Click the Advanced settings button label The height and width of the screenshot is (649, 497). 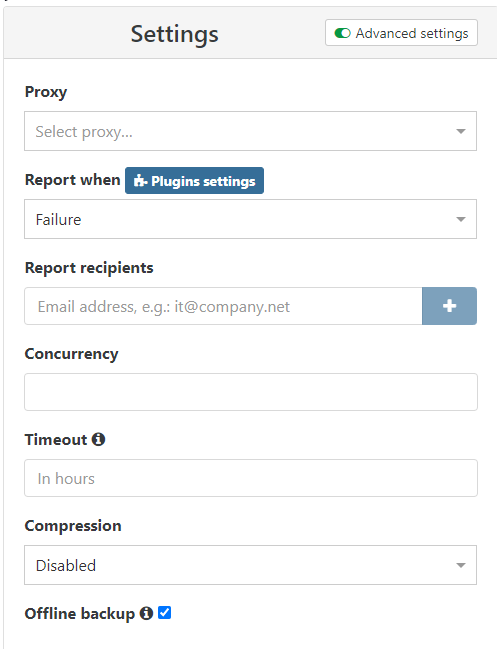click(412, 33)
